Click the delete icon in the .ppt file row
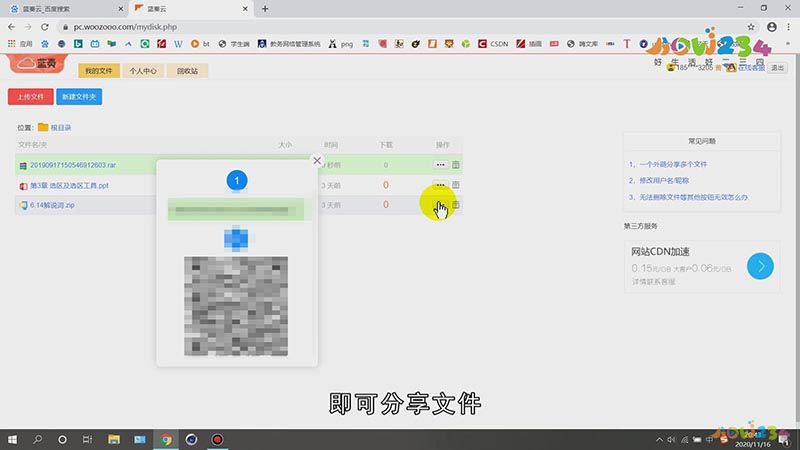800x450 pixels. [x=456, y=185]
